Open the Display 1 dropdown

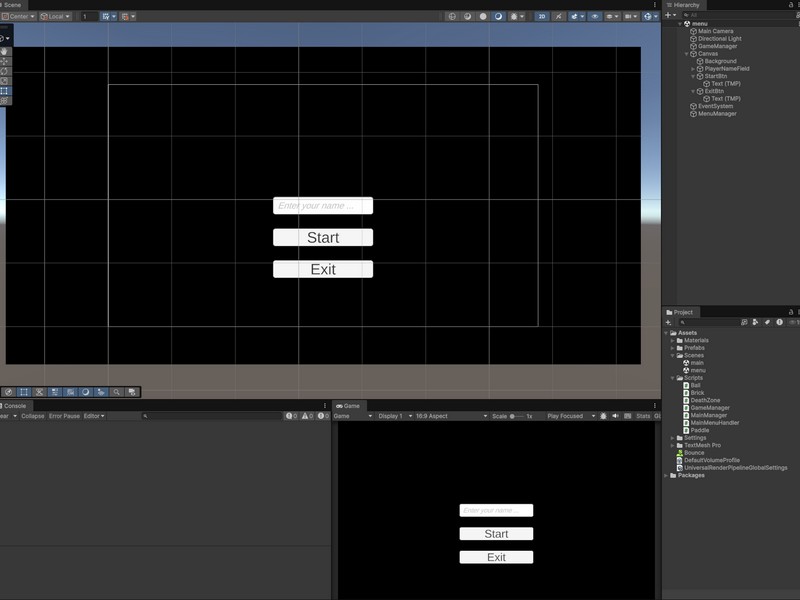pos(395,416)
